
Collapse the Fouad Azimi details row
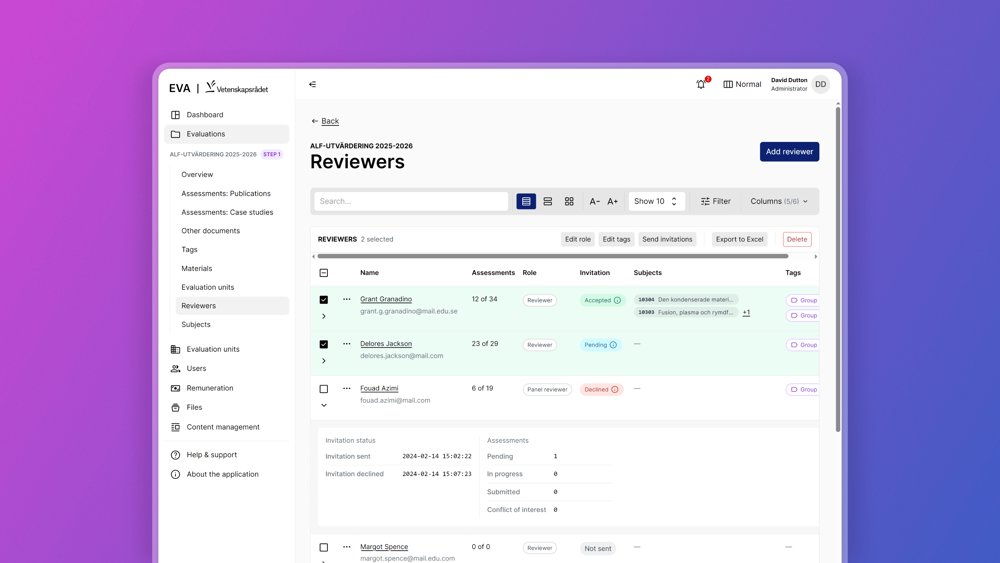(x=324, y=406)
